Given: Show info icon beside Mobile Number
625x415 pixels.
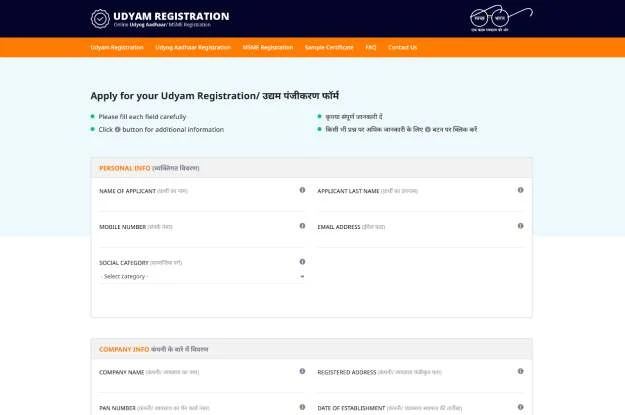Looking at the screenshot, I should click(x=302, y=226).
